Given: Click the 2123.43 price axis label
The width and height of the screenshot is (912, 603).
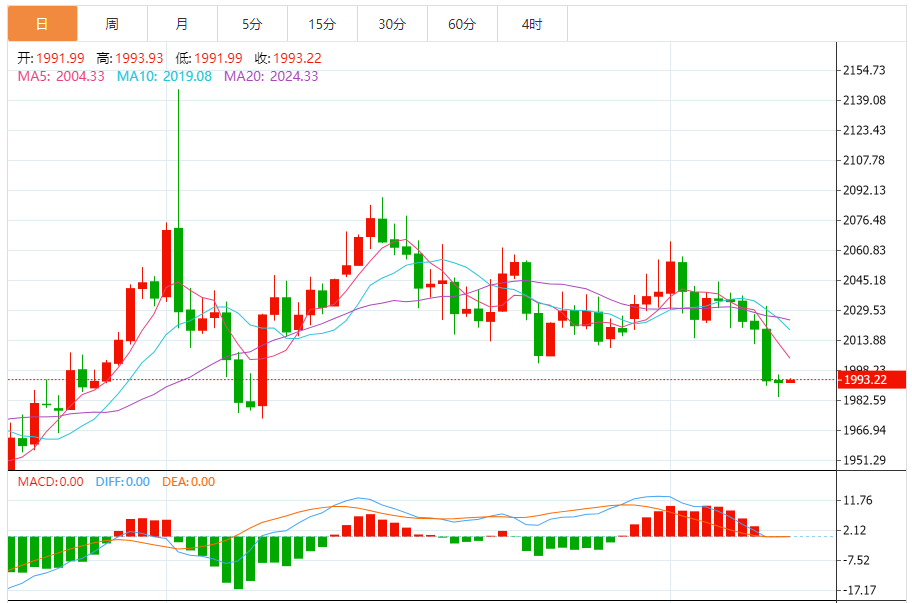Looking at the screenshot, I should coord(864,130).
